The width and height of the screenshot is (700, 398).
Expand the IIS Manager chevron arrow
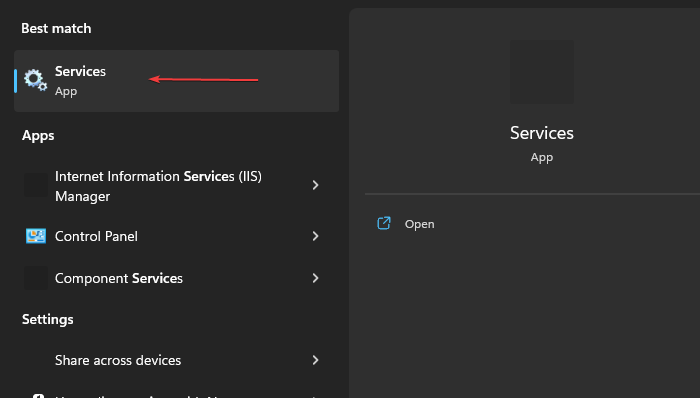(x=315, y=185)
